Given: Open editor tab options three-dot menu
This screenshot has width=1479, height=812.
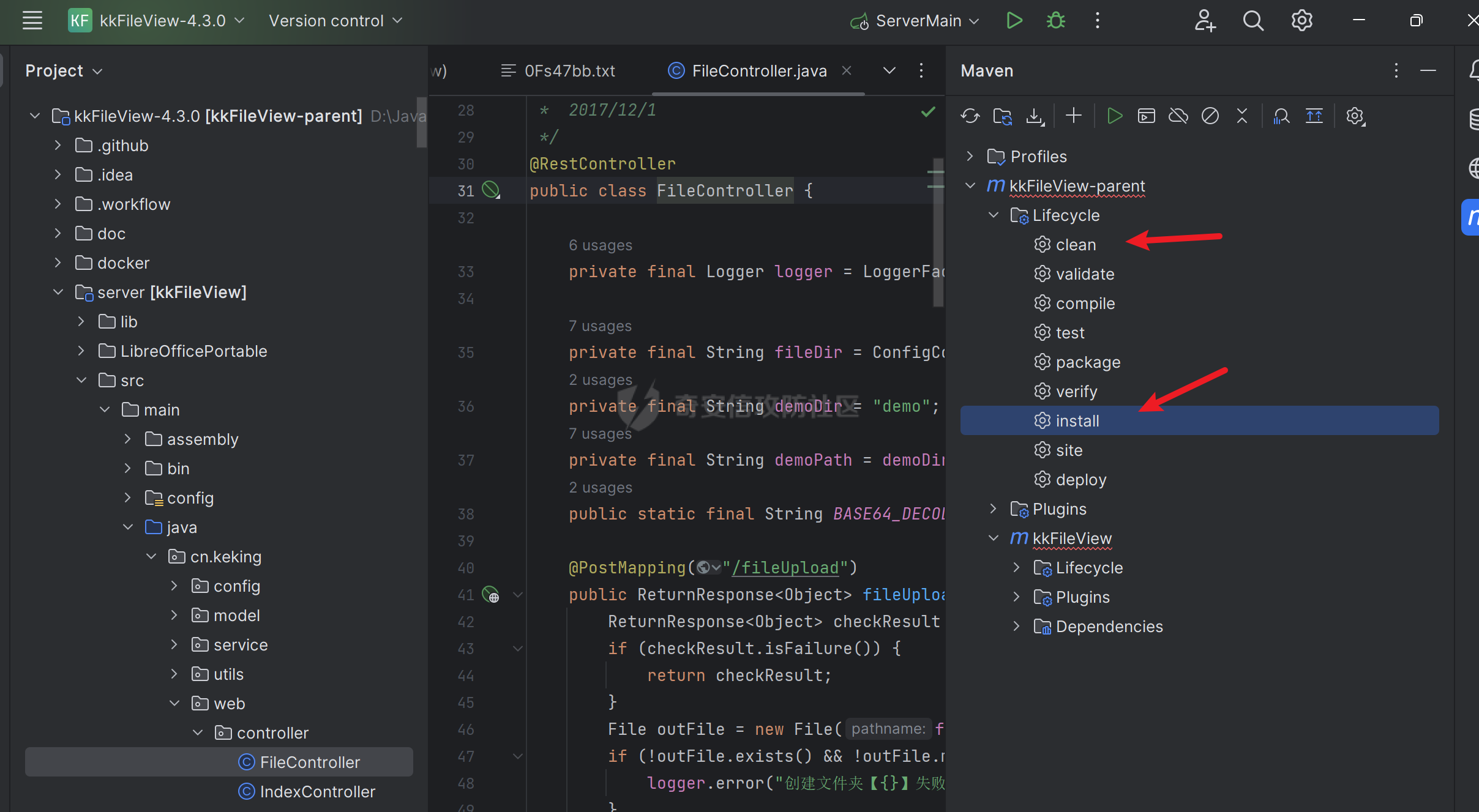Looking at the screenshot, I should tap(921, 70).
